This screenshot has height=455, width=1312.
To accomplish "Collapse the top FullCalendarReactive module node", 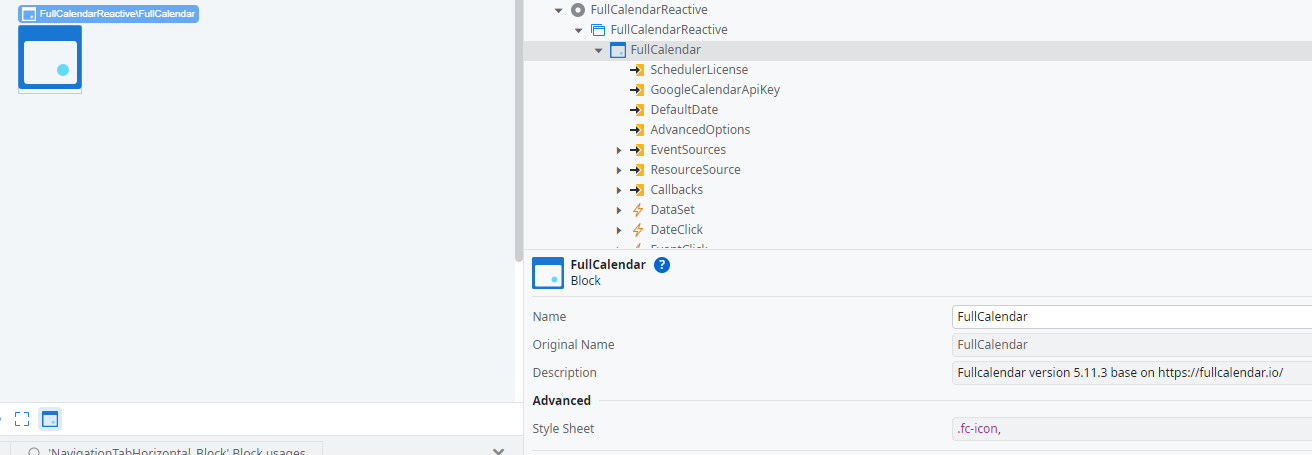I will (558, 10).
